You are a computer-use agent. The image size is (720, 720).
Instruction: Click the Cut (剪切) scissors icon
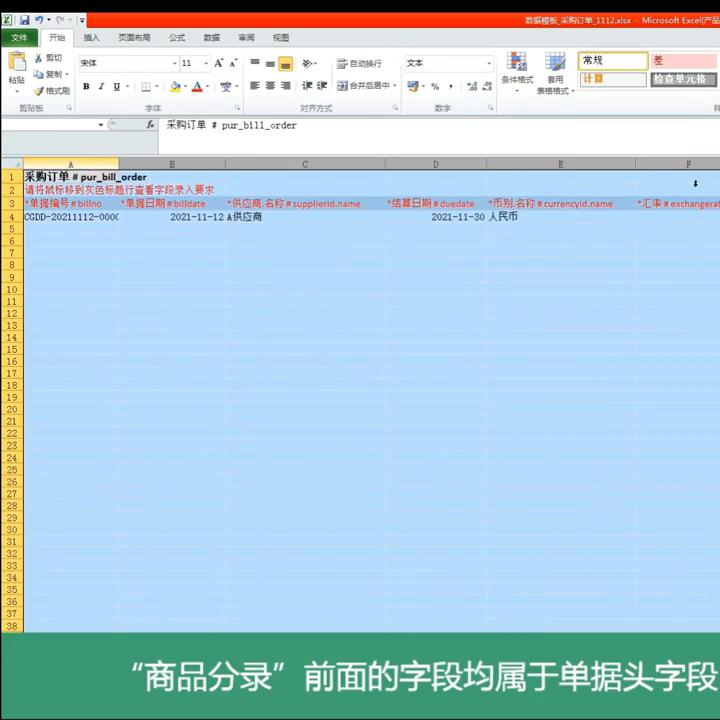click(39, 58)
